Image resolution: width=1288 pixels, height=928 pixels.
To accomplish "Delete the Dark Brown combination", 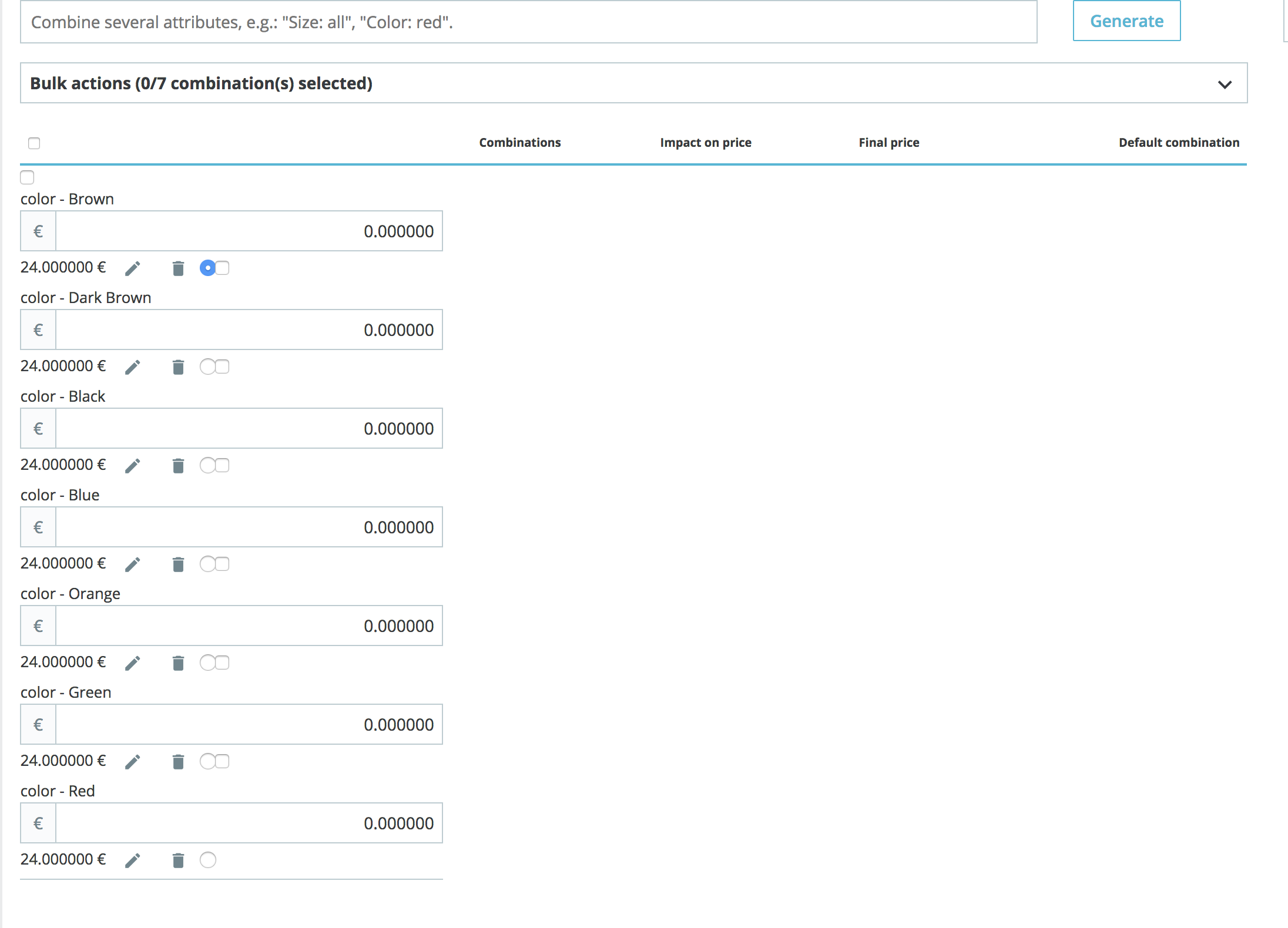I will (178, 367).
